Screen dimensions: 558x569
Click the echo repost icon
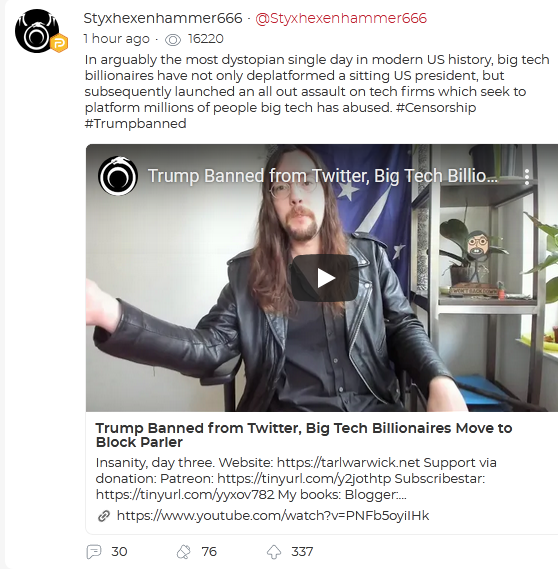184,552
